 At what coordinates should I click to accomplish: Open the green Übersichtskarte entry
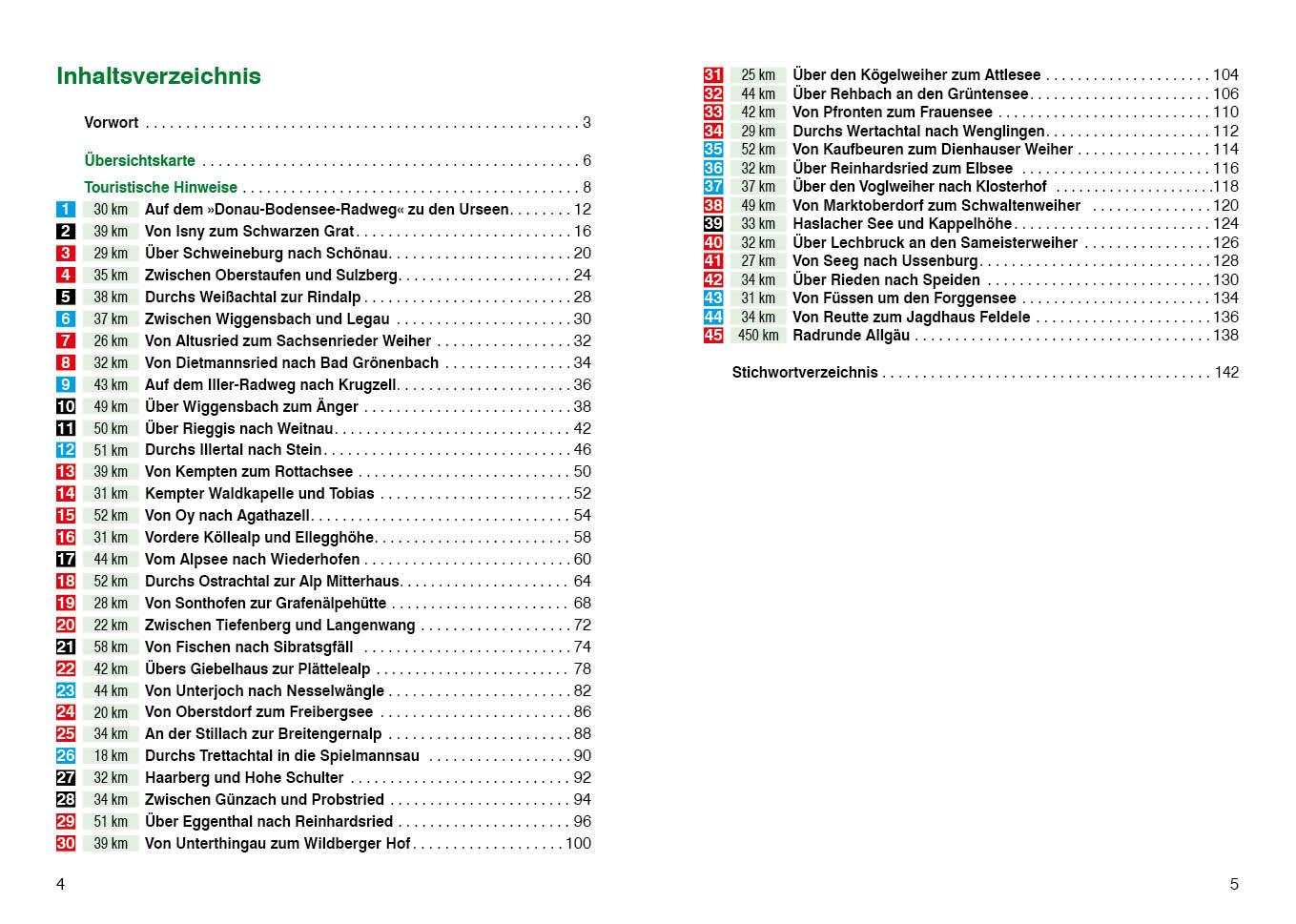pos(139,161)
